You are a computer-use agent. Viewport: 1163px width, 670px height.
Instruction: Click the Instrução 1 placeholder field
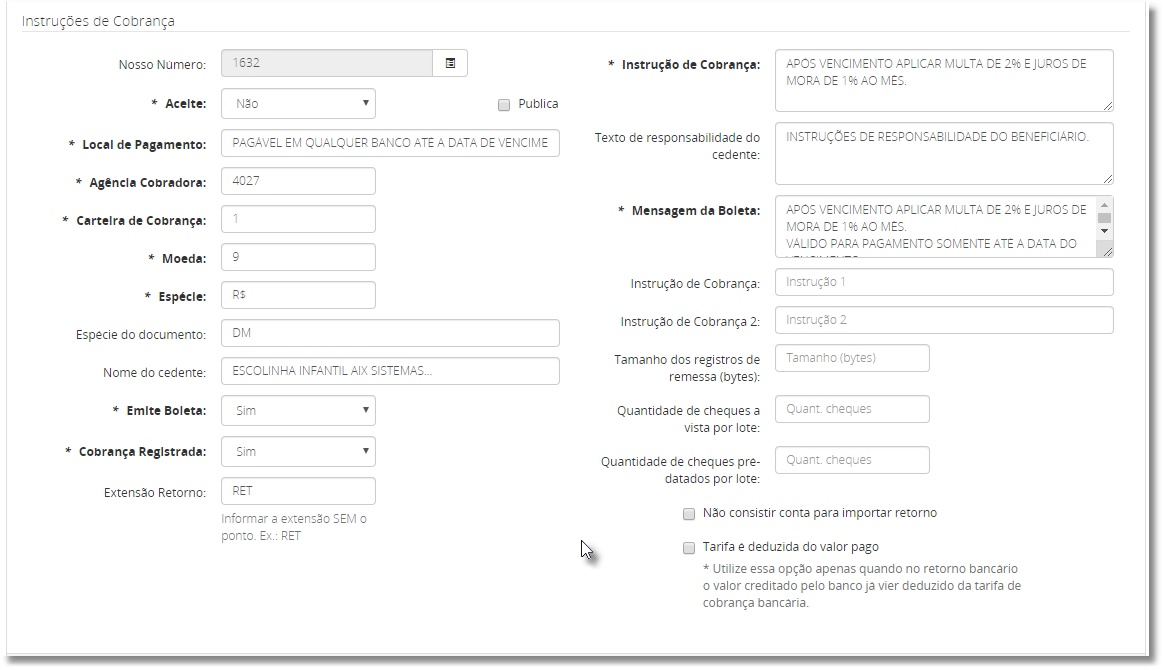943,282
